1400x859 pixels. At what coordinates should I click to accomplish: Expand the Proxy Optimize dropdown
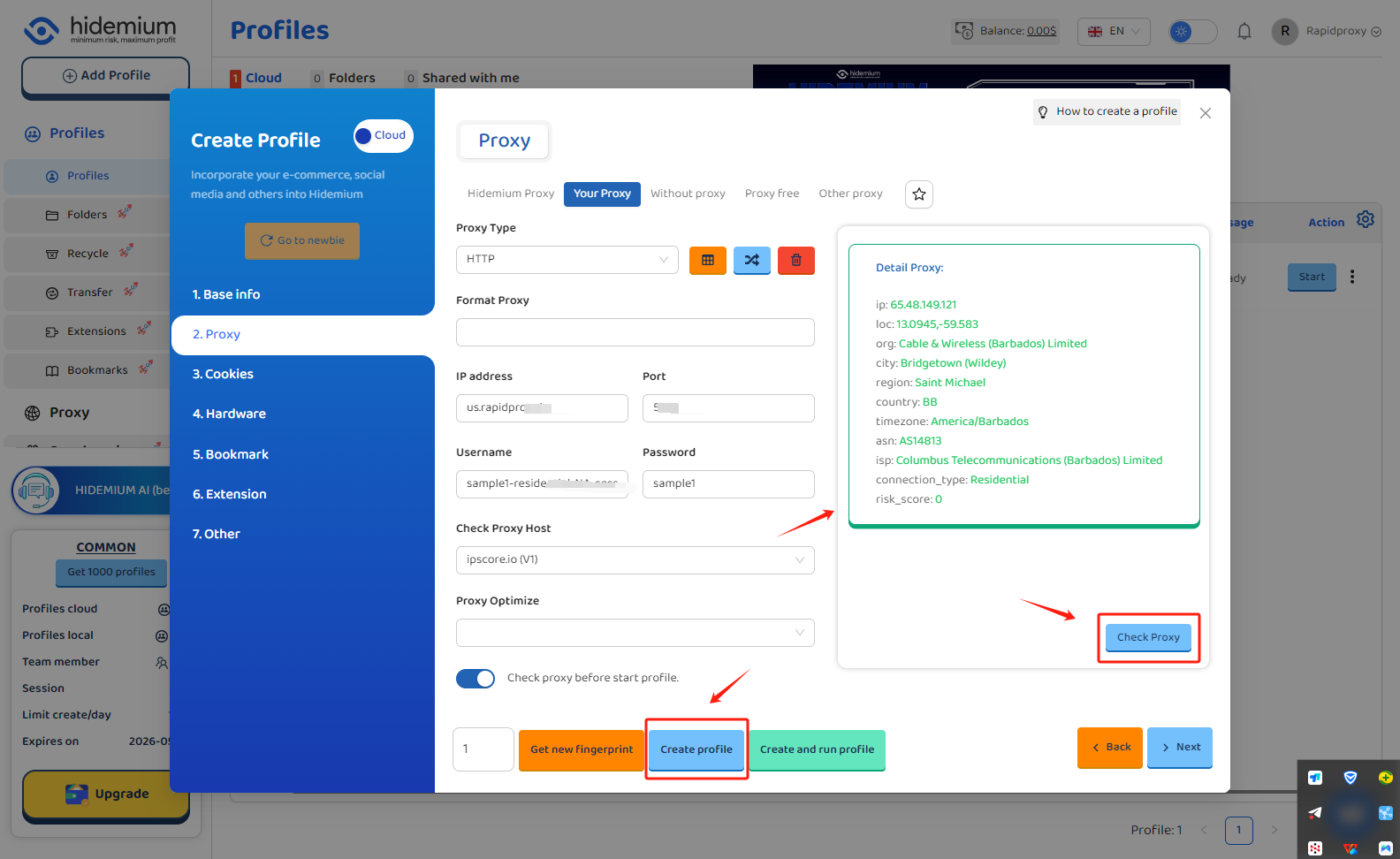[635, 633]
